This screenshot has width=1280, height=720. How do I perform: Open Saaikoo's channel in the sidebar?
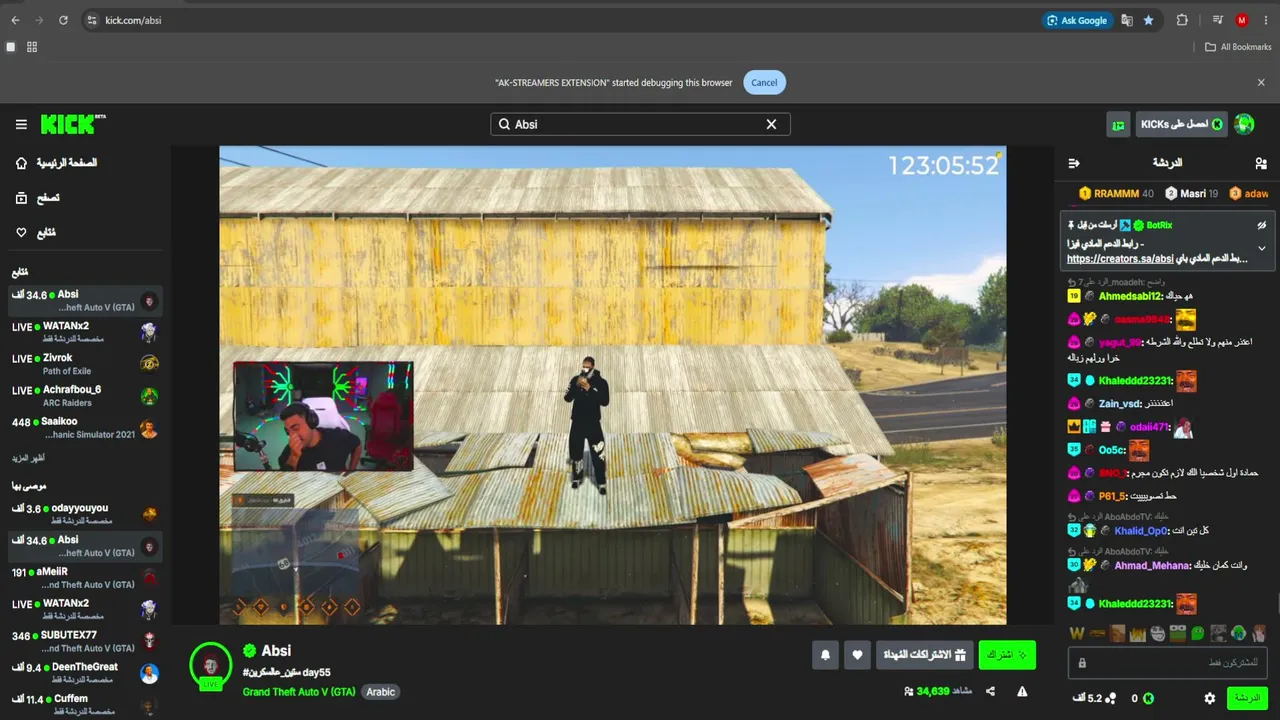[86, 428]
